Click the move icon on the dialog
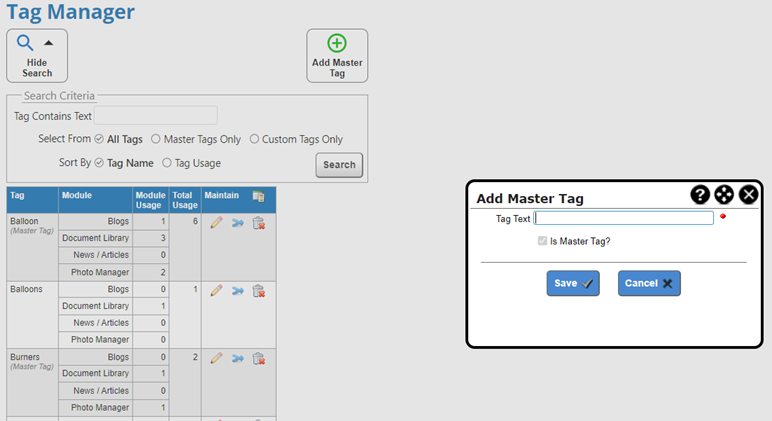The height and width of the screenshot is (421, 772). pos(724,195)
